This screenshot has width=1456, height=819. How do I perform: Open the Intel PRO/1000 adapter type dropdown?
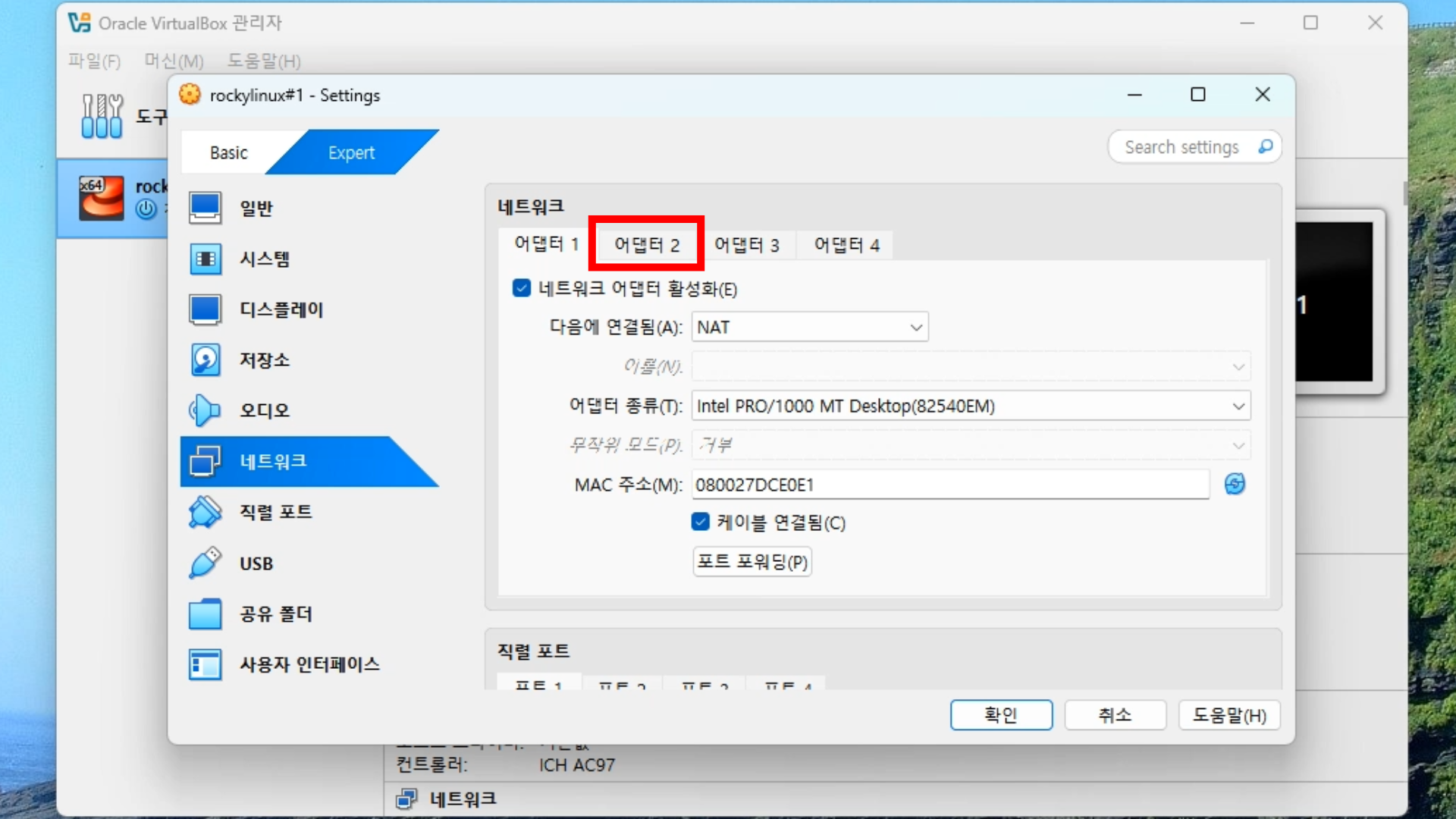pos(970,406)
